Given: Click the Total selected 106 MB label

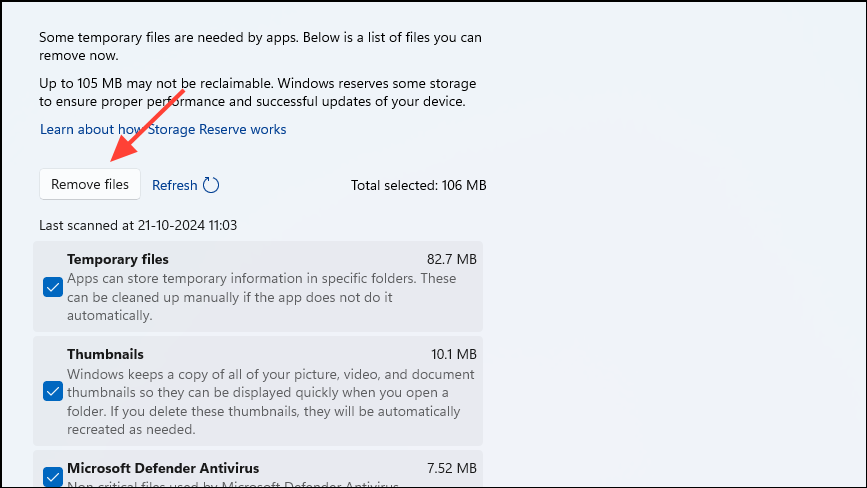Looking at the screenshot, I should coord(418,185).
